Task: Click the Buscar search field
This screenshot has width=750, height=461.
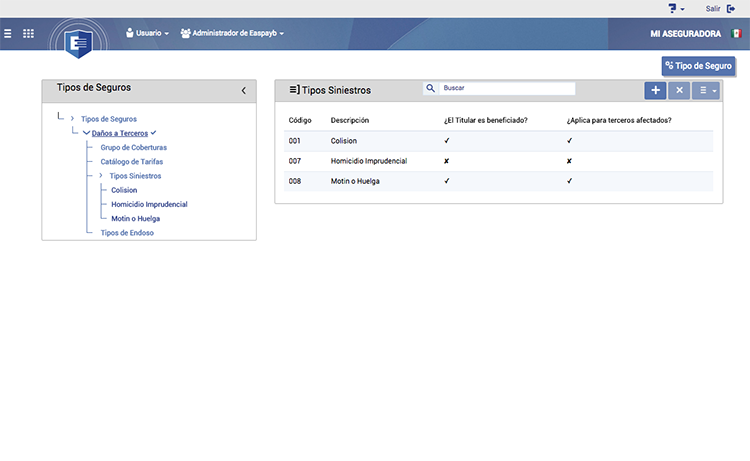Action: point(507,88)
